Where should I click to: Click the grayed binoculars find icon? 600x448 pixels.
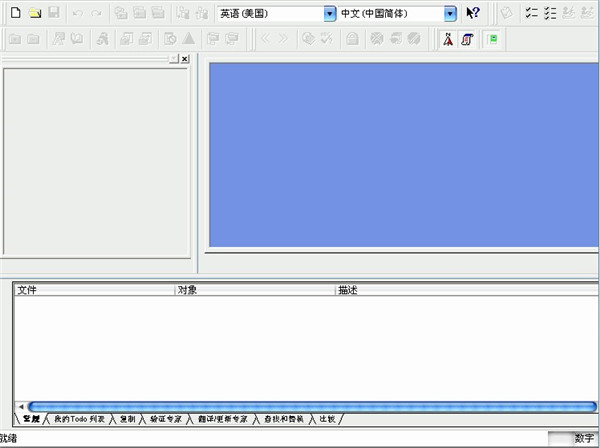click(x=103, y=39)
